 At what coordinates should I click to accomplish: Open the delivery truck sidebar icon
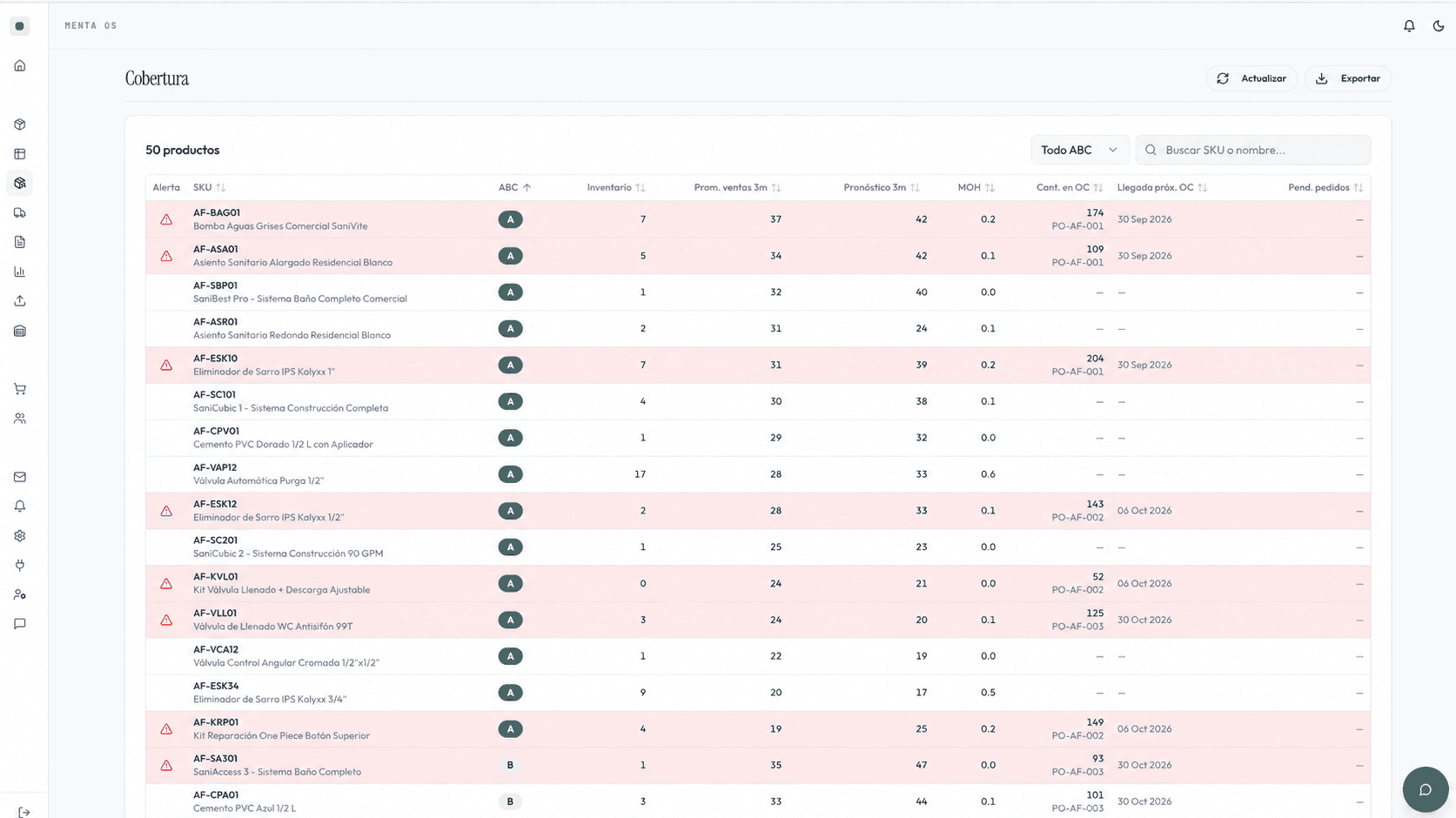click(20, 213)
